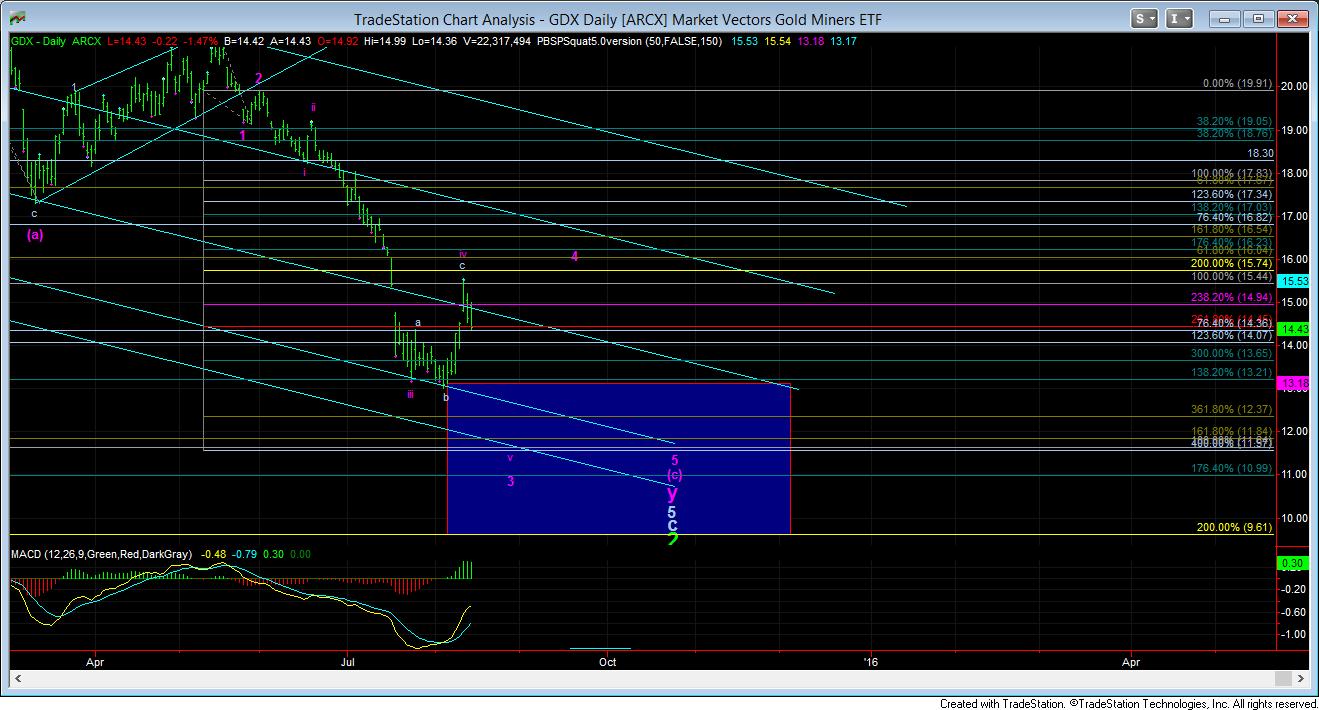Click the scrollbar right arrow
Screen dimensions: 1319x710
coord(1302,679)
